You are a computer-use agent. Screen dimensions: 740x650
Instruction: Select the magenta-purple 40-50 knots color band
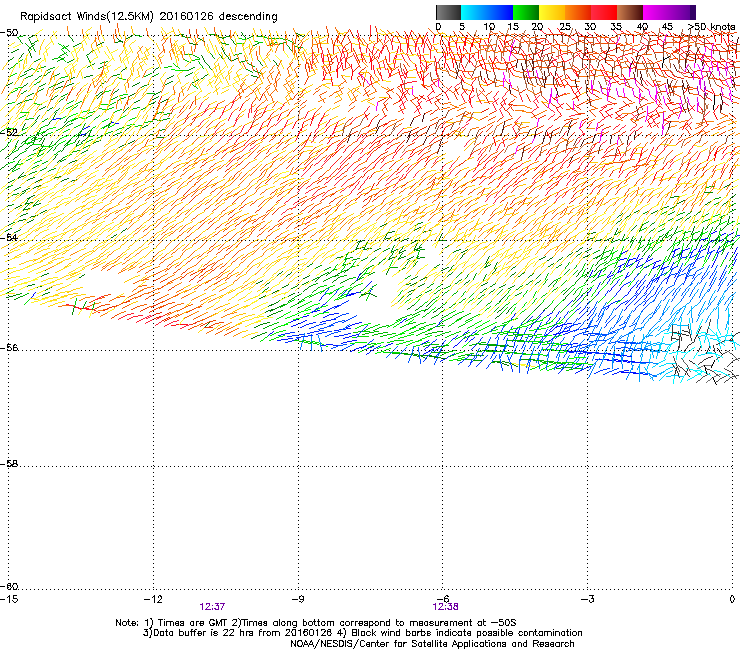669,12
